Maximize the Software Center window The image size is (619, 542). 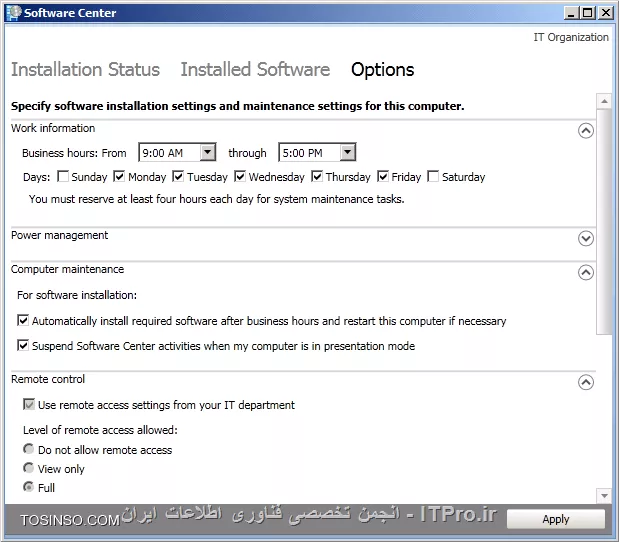[x=587, y=13]
